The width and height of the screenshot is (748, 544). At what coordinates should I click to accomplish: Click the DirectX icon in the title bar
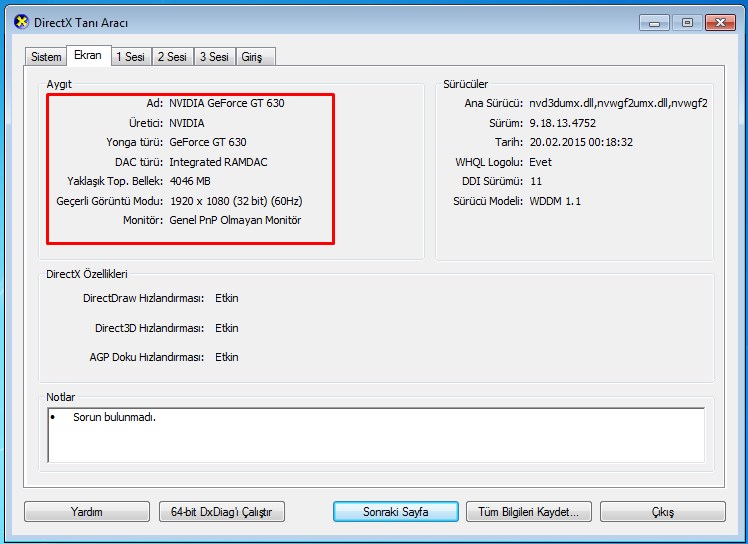pos(21,22)
